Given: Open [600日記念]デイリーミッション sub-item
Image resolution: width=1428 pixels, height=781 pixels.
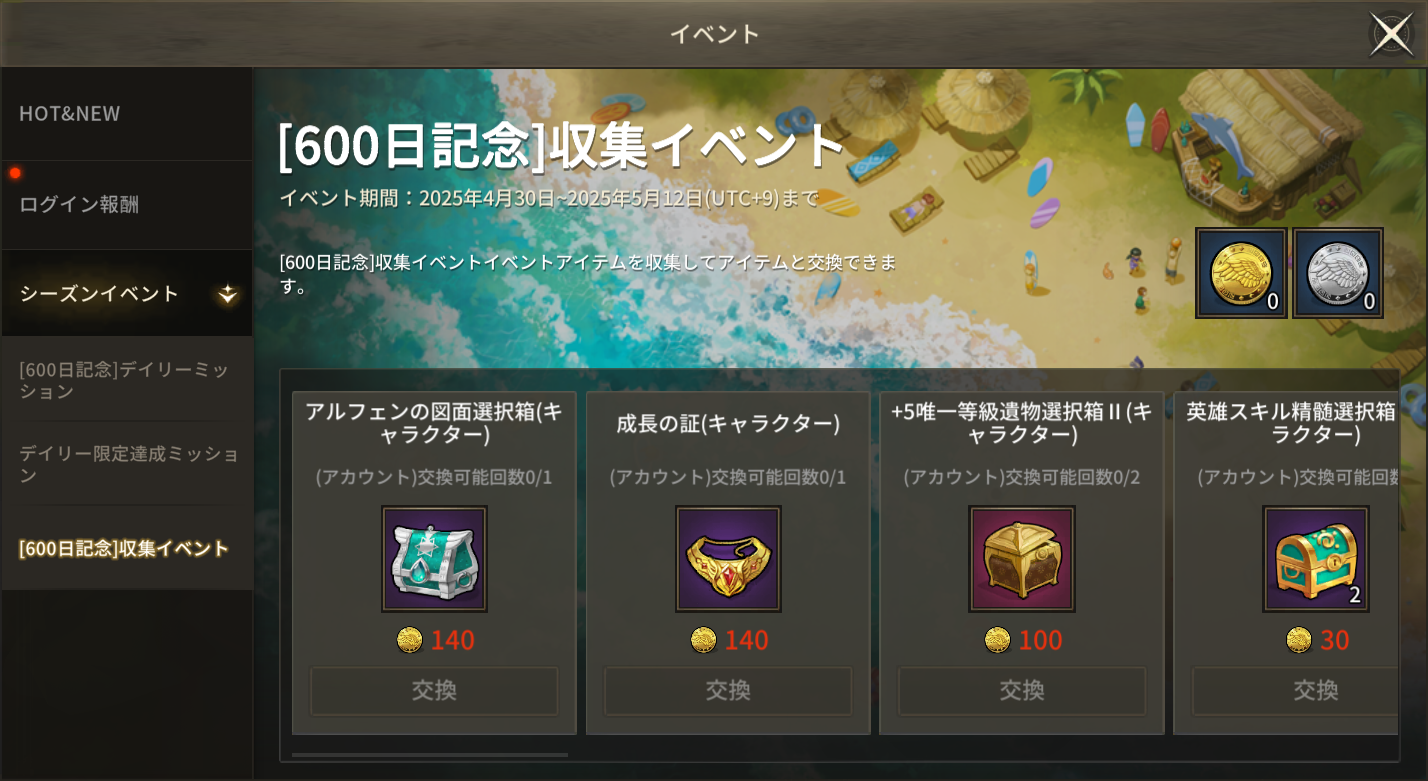Looking at the screenshot, I should (x=127, y=380).
